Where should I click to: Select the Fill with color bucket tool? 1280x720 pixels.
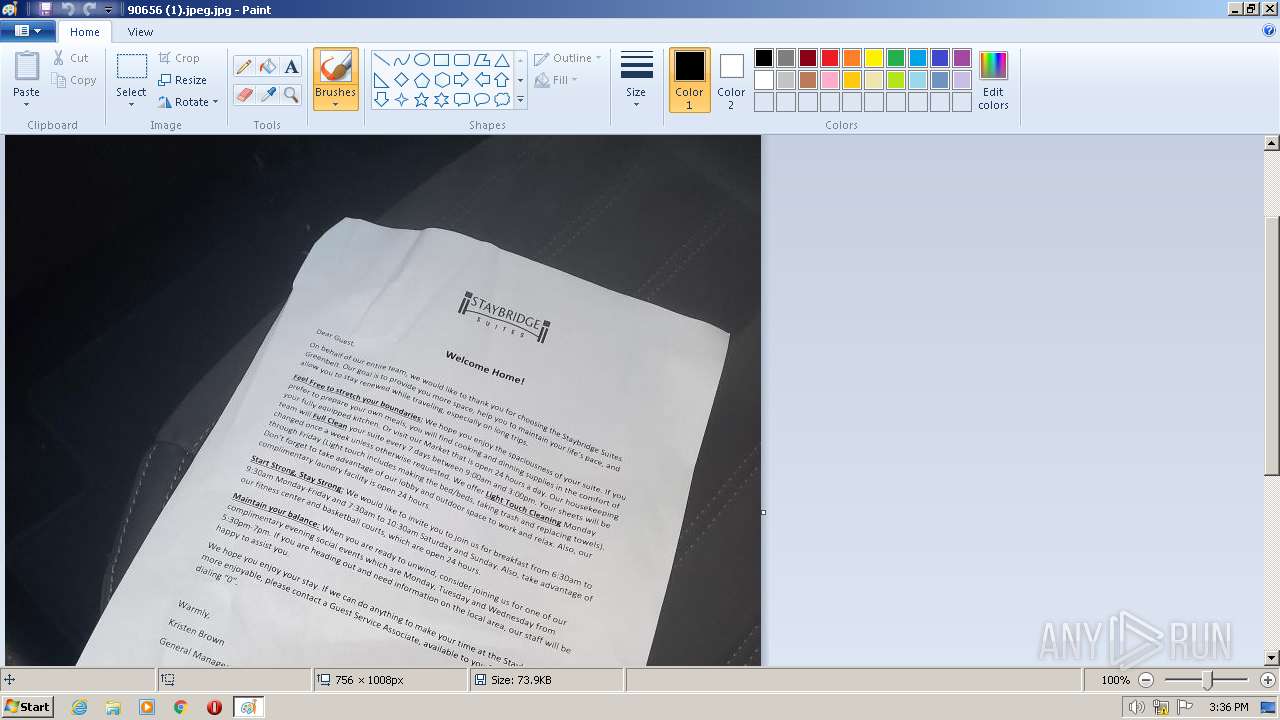(267, 67)
